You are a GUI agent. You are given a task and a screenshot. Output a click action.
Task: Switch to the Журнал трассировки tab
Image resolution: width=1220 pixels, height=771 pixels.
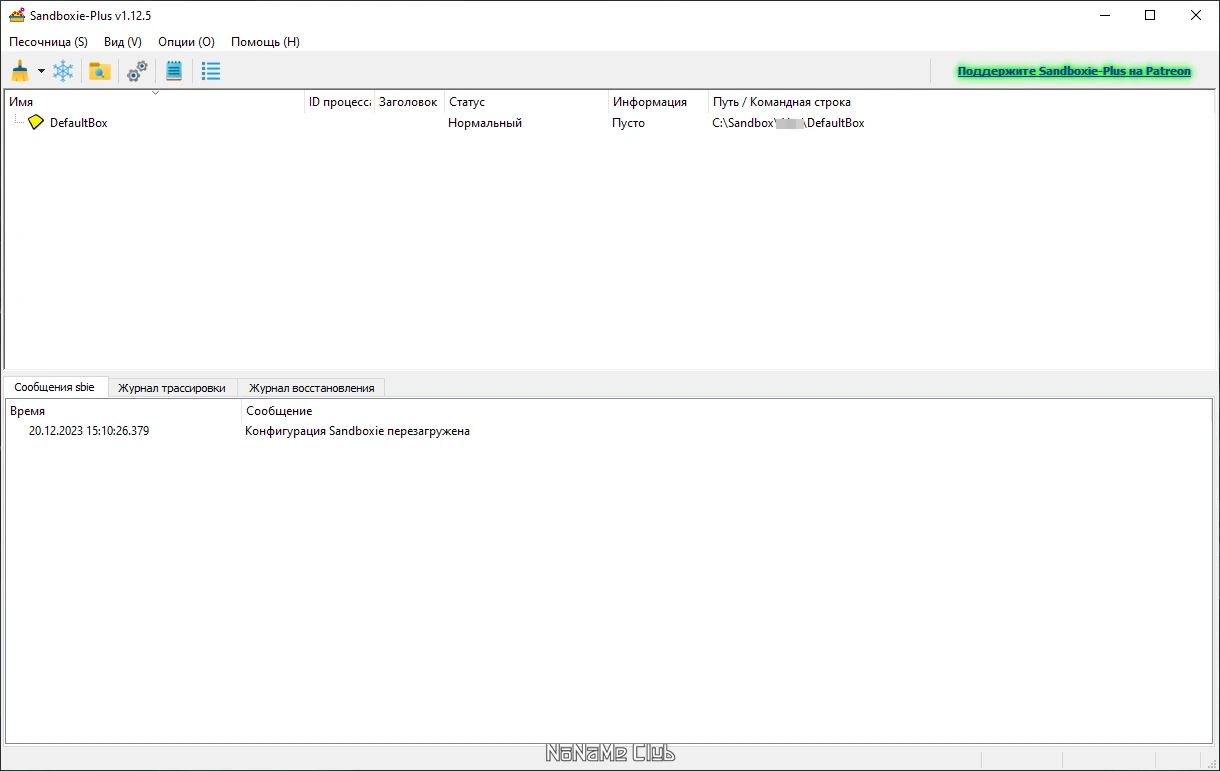coord(172,388)
